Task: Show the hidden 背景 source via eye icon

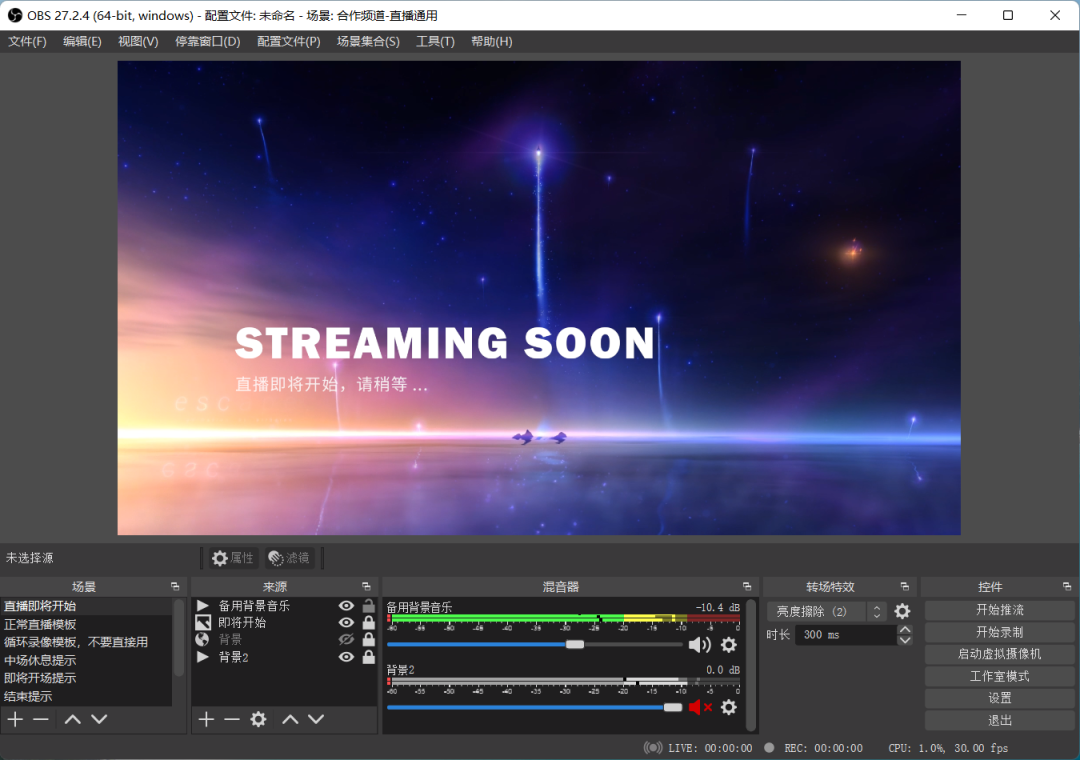Action: [346, 640]
